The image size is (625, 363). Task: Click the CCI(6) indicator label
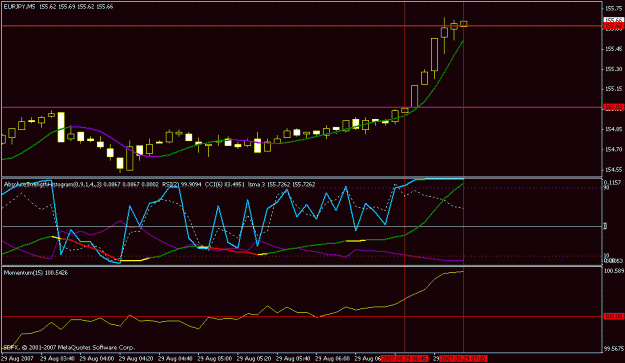tap(224, 184)
